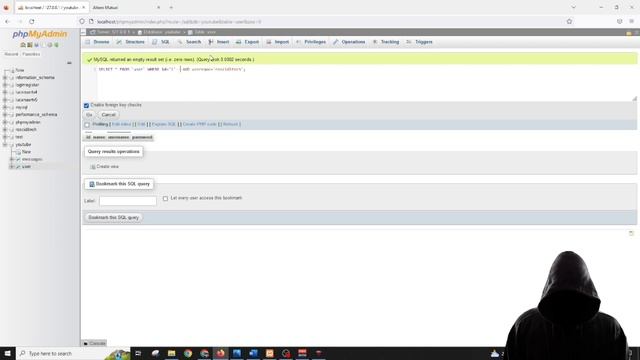Switch to the SQL tab
This screenshot has height=360, width=640.
tap(161, 42)
